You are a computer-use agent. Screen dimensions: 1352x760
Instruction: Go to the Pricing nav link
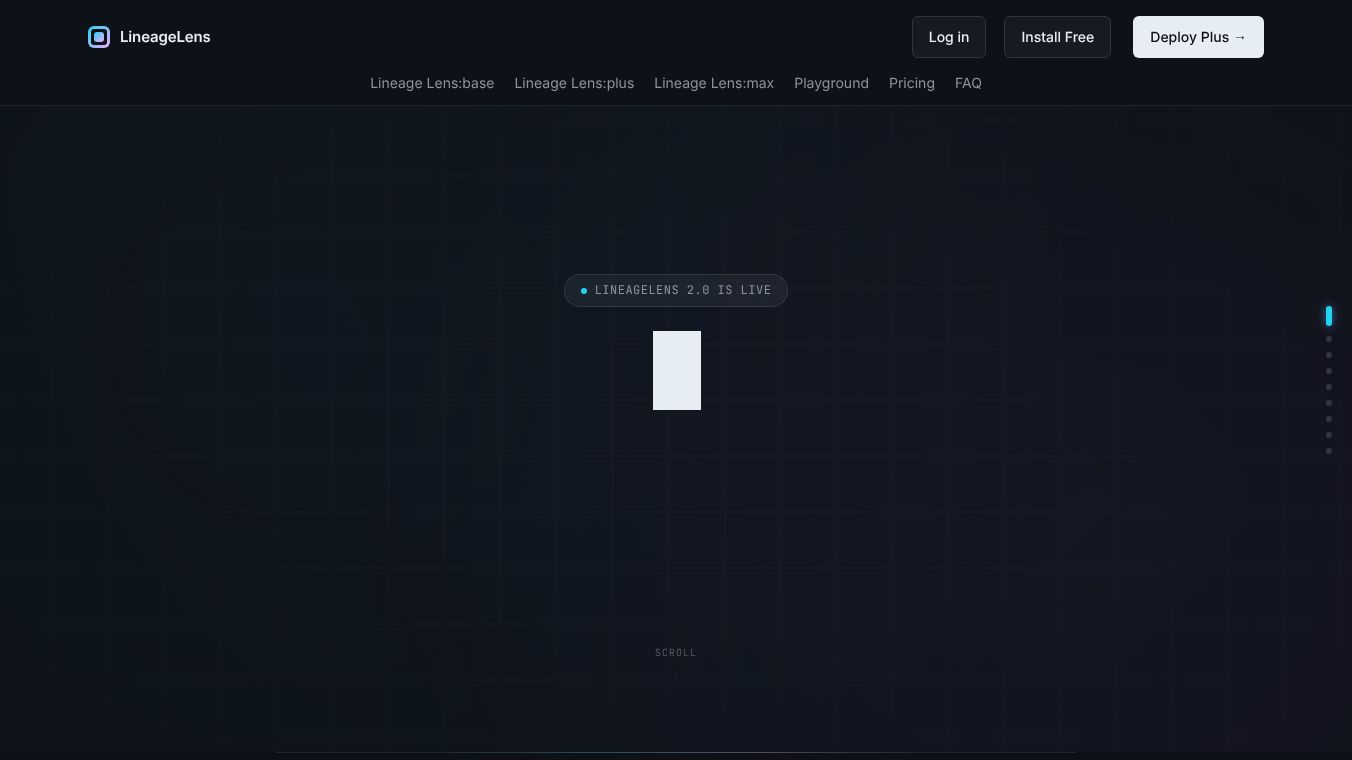click(x=912, y=83)
